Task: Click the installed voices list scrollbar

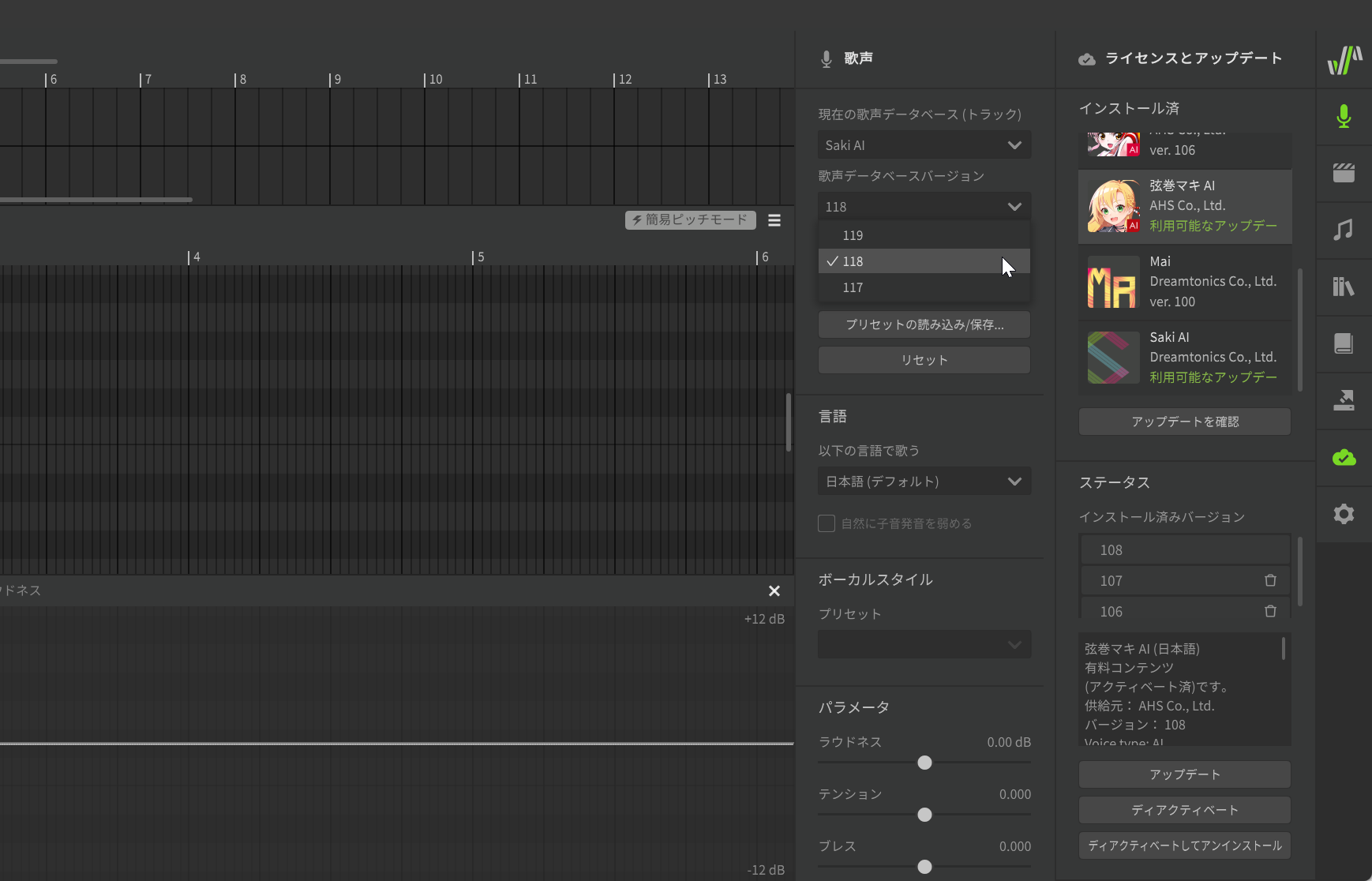Action: point(1300,330)
